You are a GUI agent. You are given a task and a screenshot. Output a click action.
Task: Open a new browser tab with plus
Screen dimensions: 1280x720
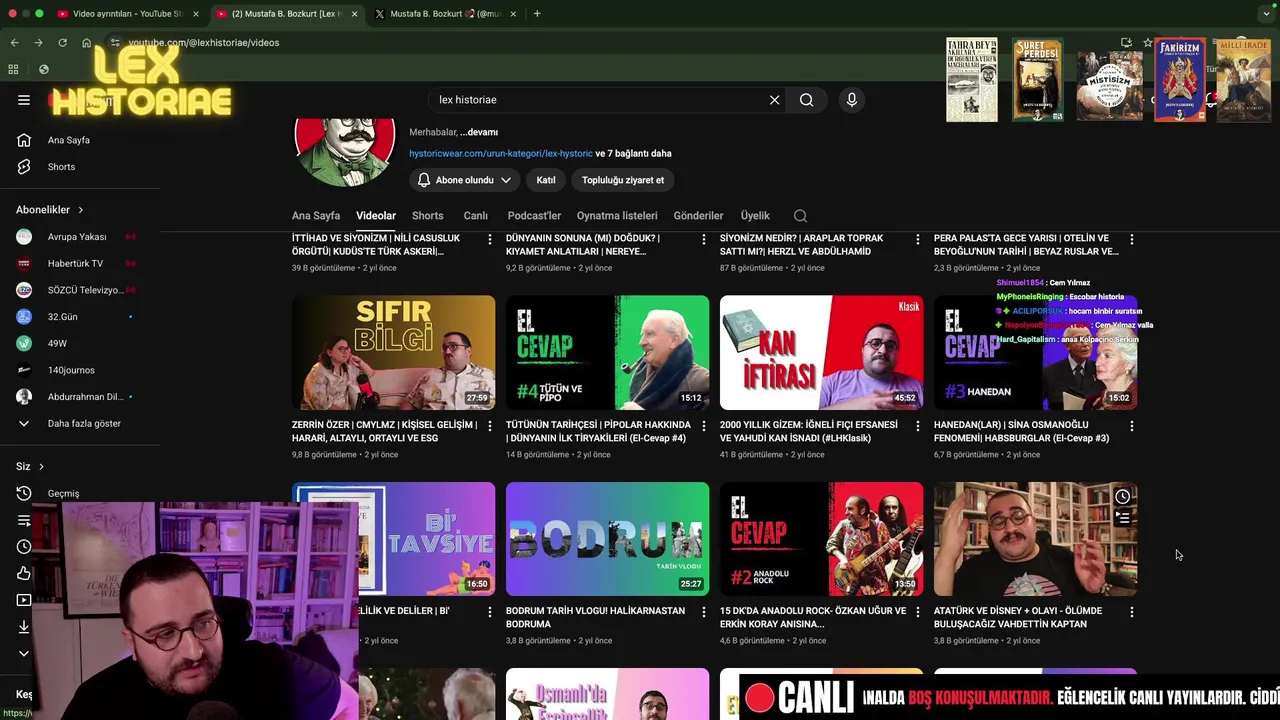[537, 14]
